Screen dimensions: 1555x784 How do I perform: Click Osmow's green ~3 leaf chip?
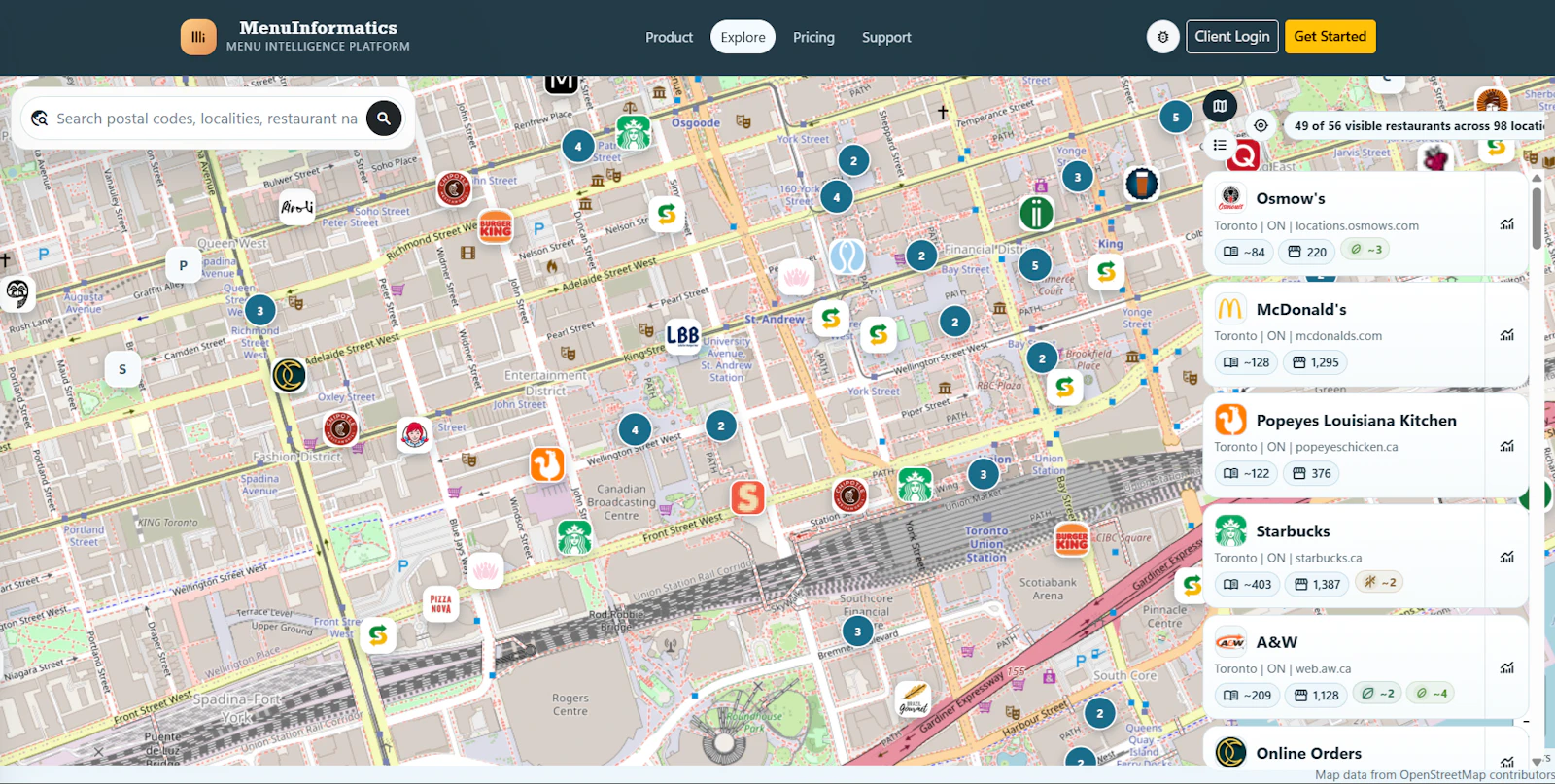[x=1365, y=250]
